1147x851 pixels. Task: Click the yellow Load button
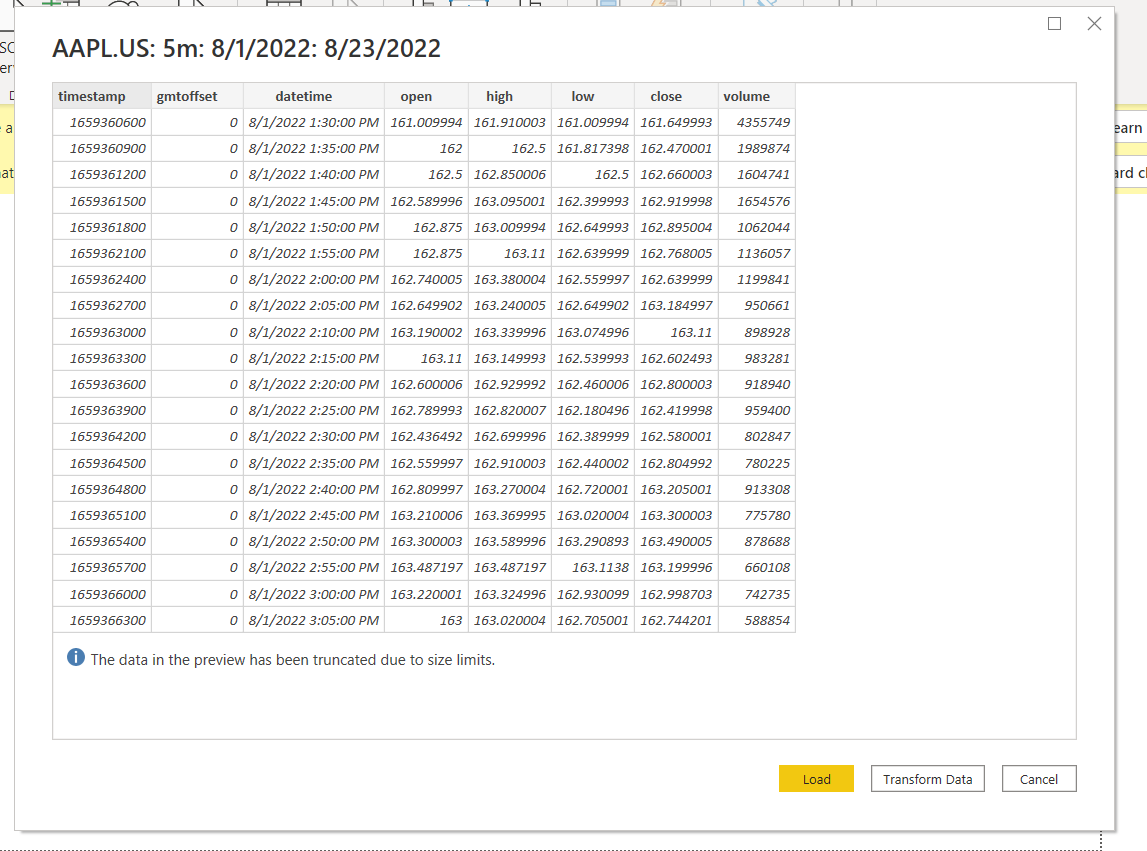[816, 779]
